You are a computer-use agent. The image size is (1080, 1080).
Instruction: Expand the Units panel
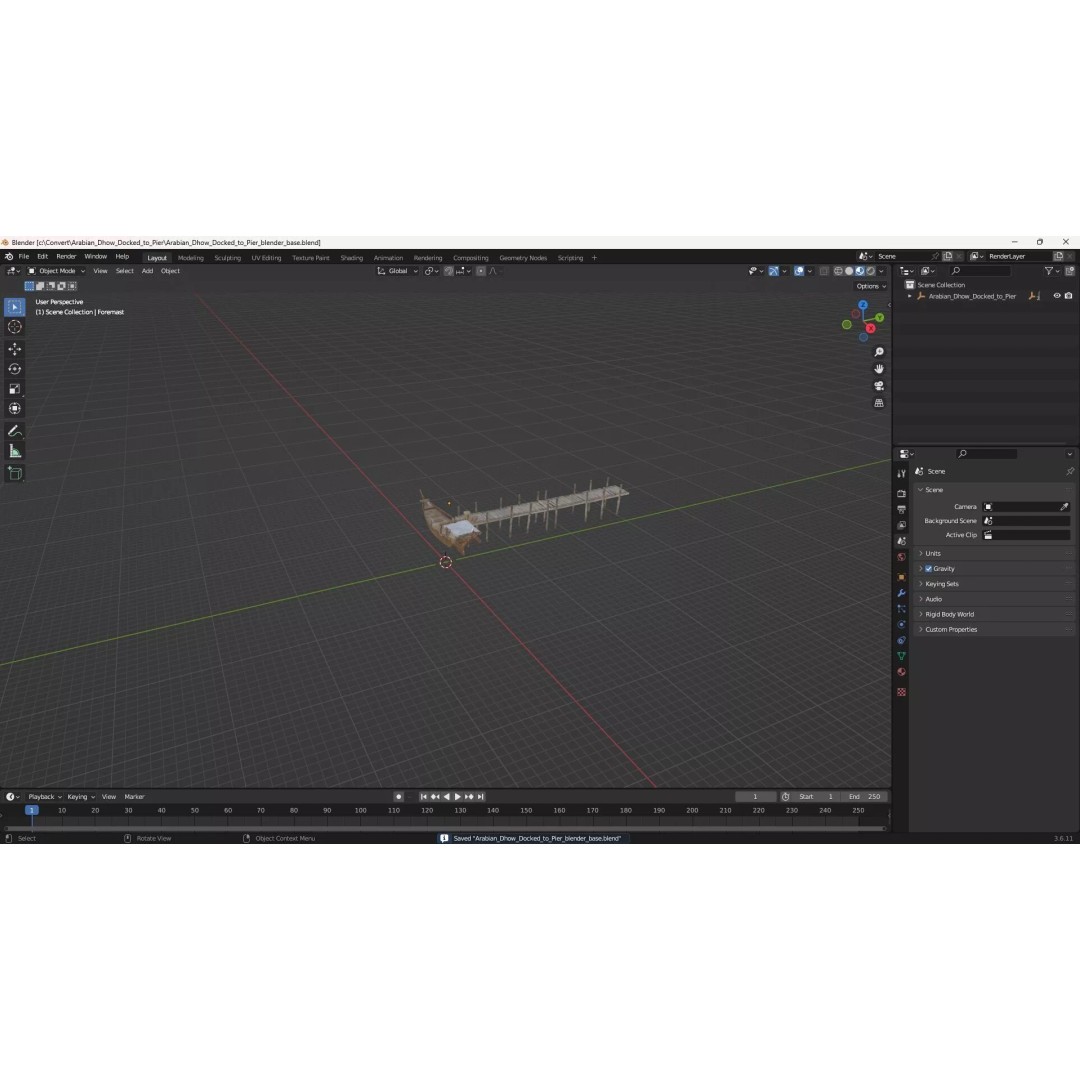(995, 554)
